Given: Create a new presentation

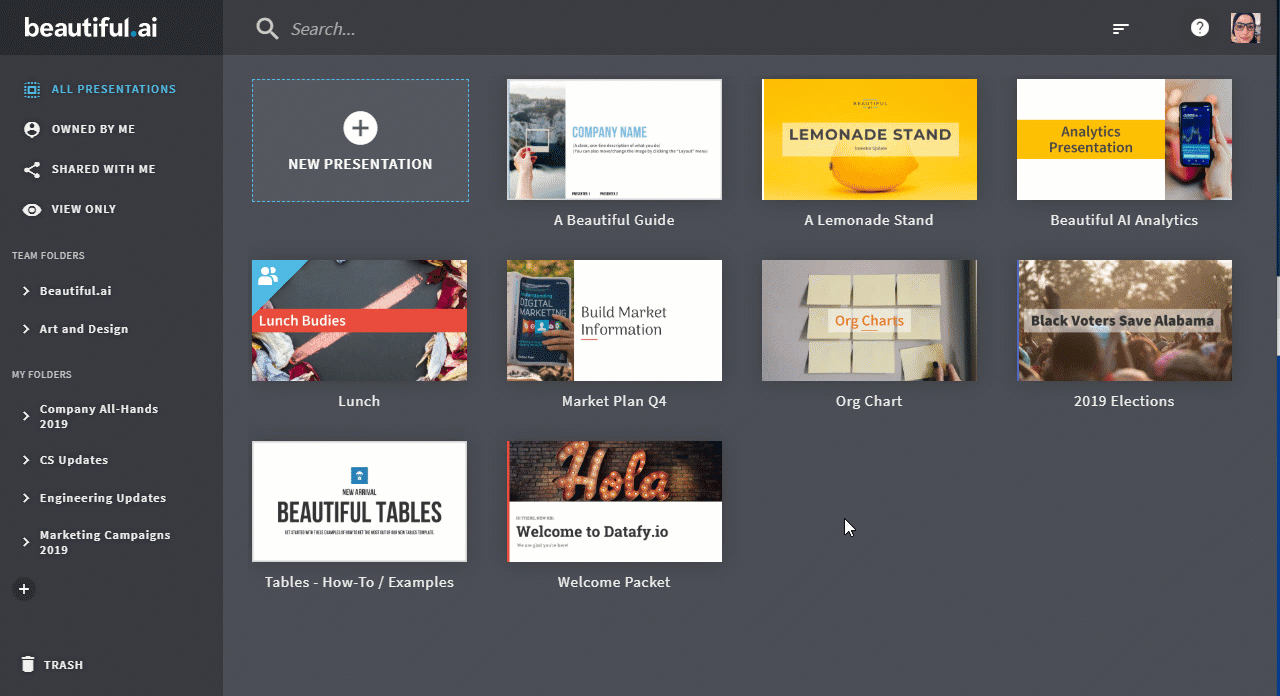Looking at the screenshot, I should click(x=360, y=141).
